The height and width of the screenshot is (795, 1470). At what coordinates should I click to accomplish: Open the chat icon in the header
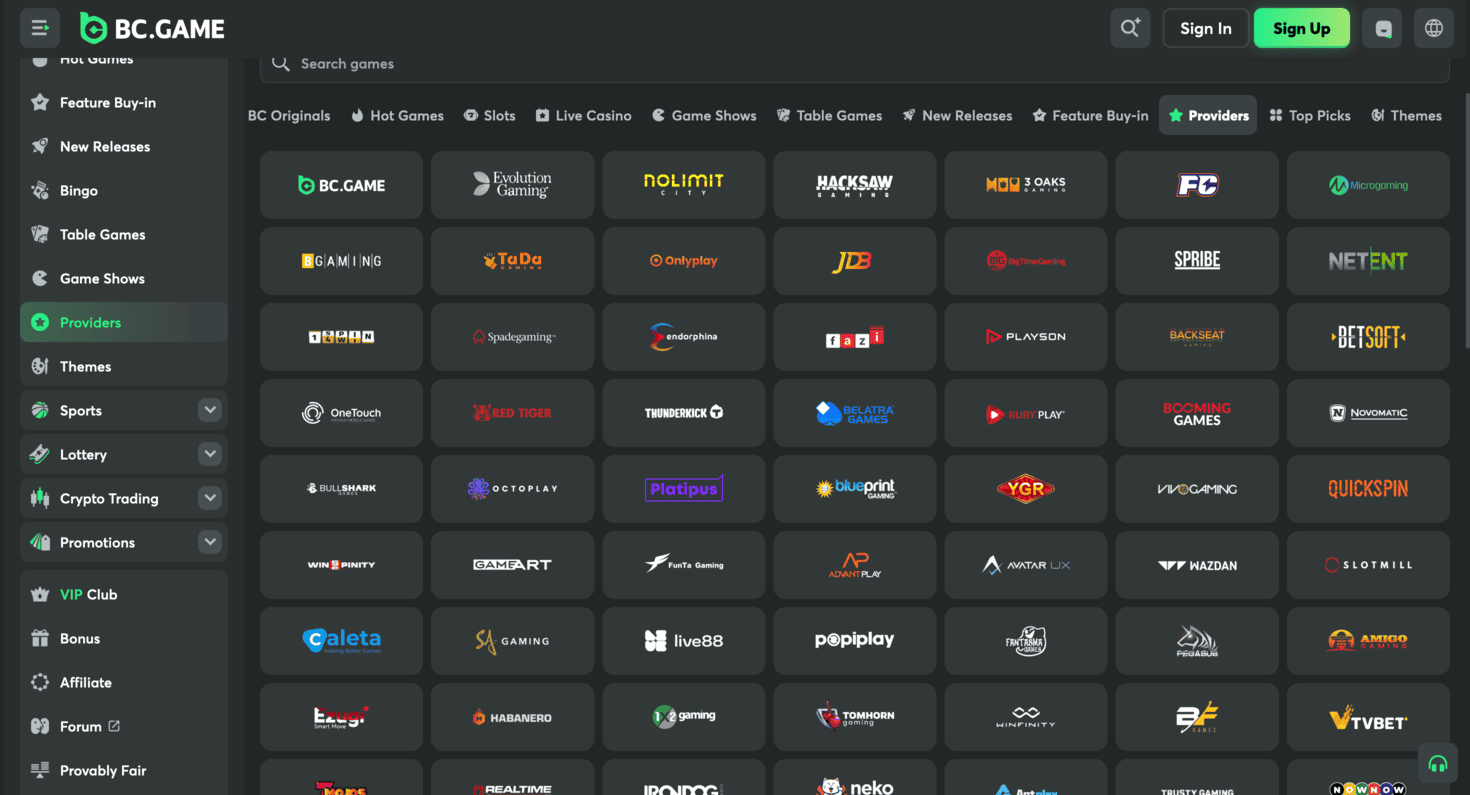(1383, 28)
